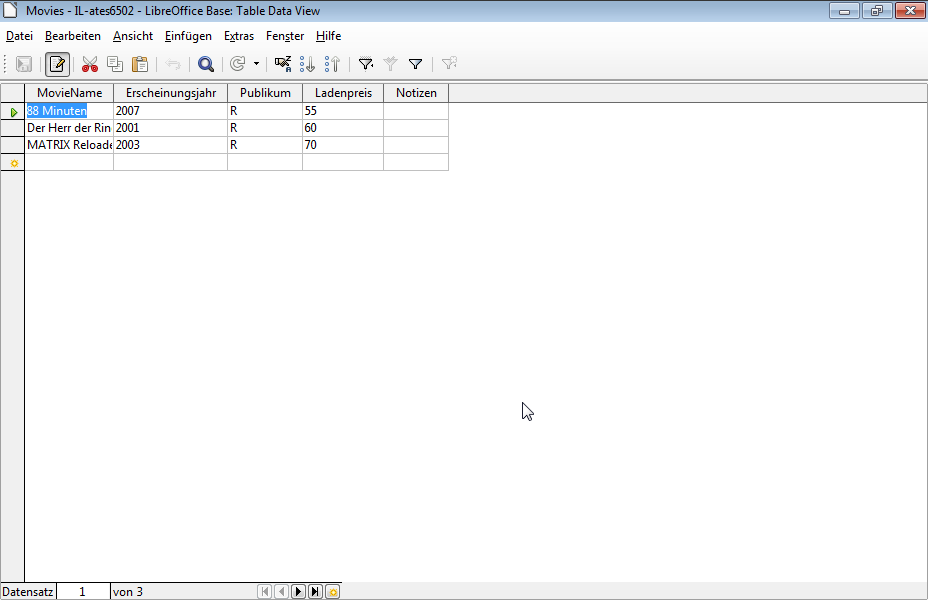Open the Fenster menu

pos(285,36)
